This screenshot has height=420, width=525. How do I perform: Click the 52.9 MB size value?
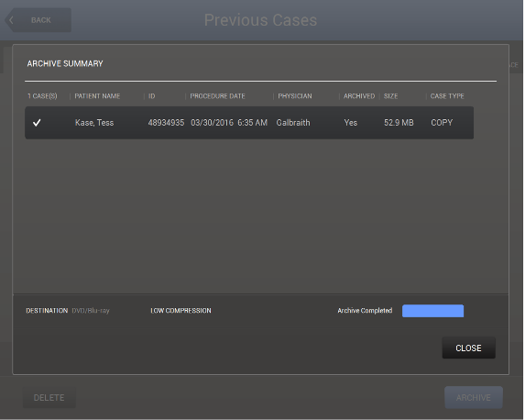pos(398,123)
